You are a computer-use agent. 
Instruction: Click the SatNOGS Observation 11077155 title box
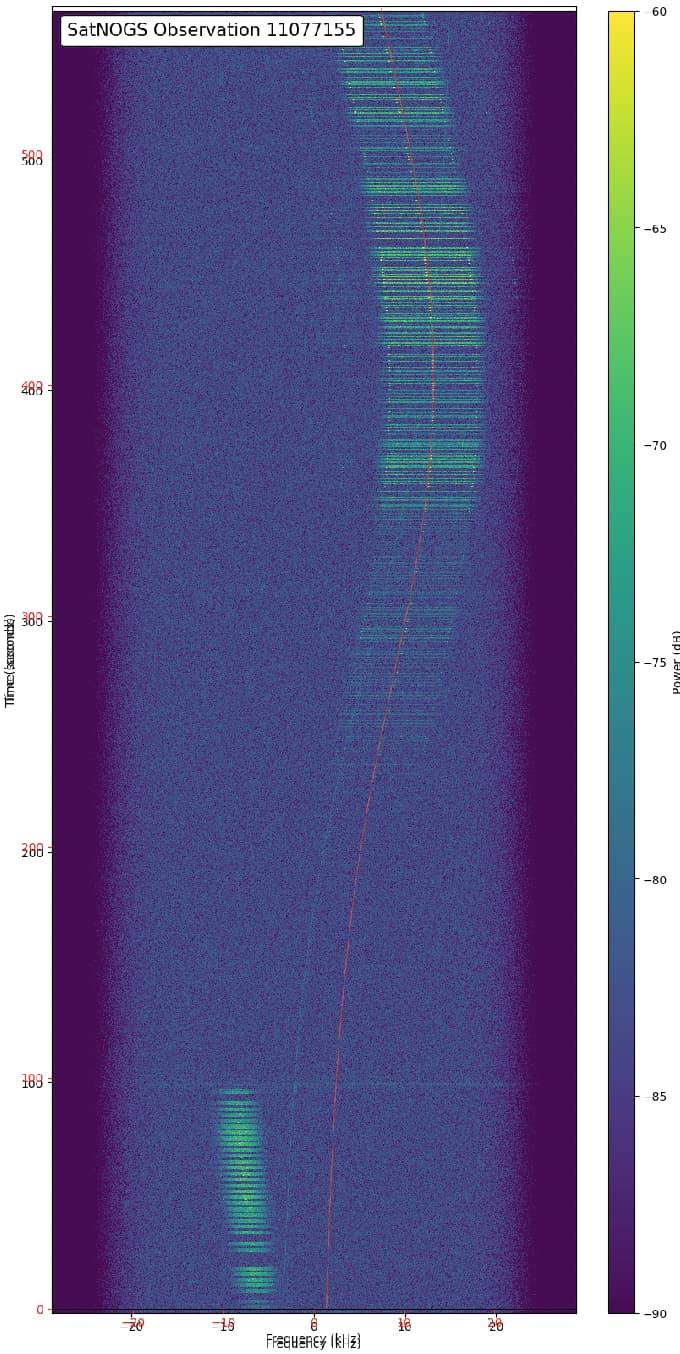click(211, 30)
